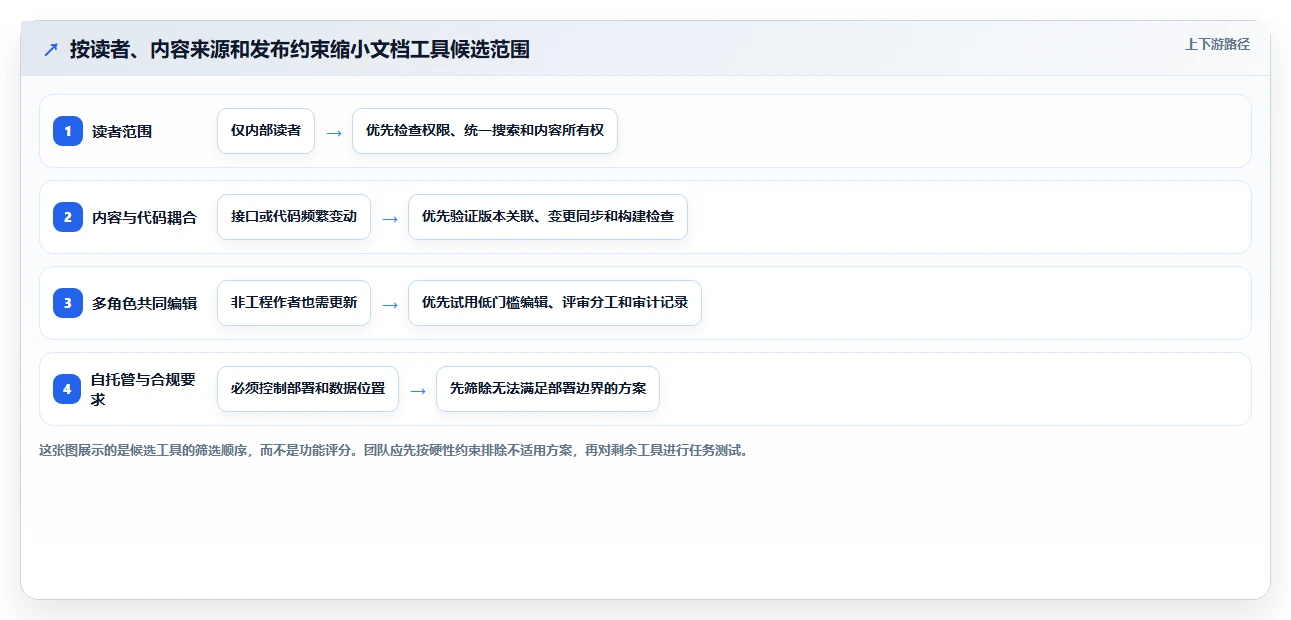
Task: Click the 优先检查权限、统一搜索和内容所有权 box
Action: tap(485, 131)
